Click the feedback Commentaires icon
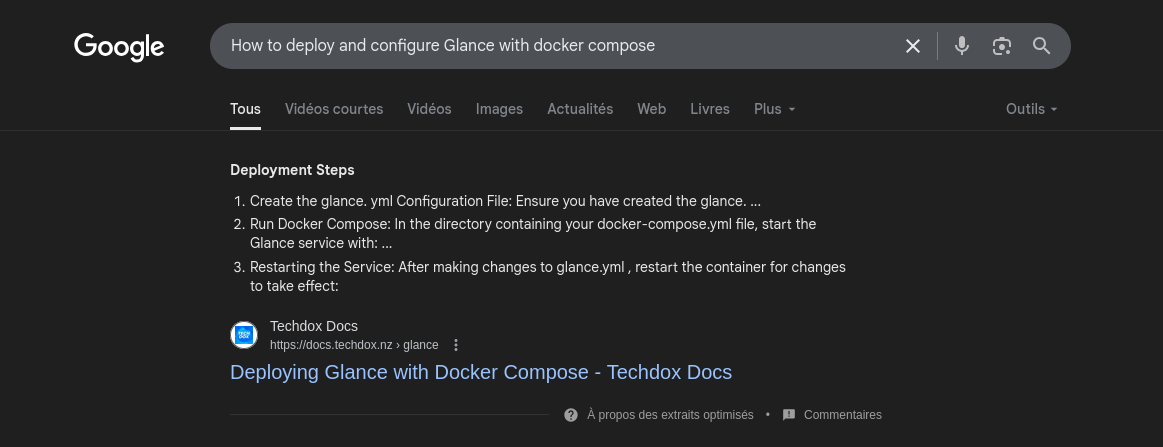The width and height of the screenshot is (1163, 447). [789, 414]
